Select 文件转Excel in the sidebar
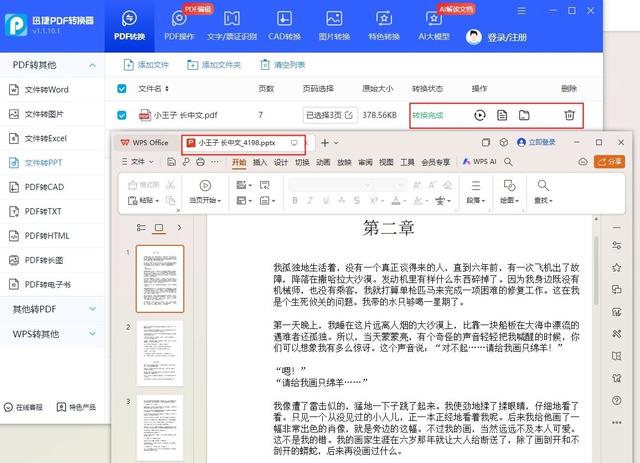 (52, 138)
